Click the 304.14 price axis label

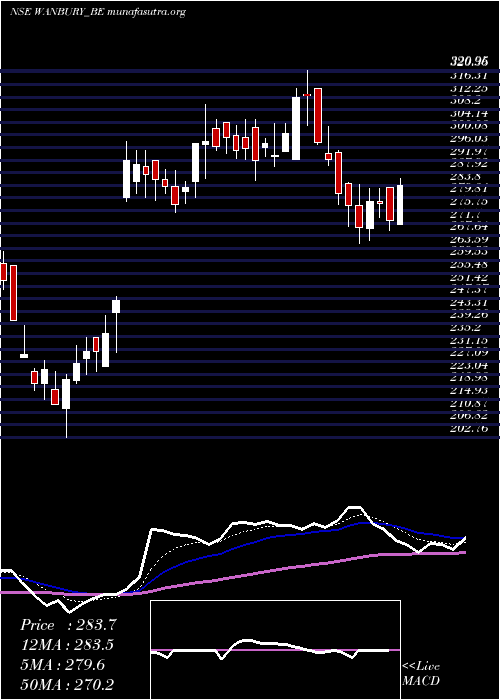[x=468, y=113]
